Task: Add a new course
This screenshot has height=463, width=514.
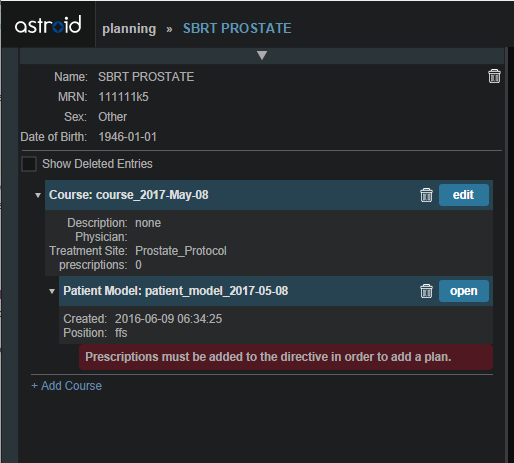Action: click(66, 386)
